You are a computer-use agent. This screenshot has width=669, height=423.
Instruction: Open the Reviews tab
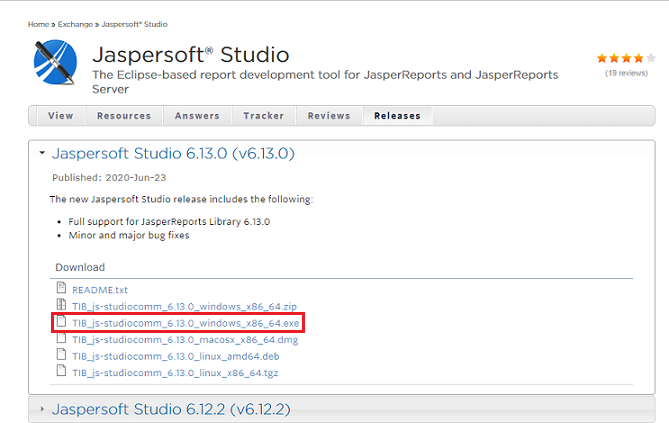point(329,116)
